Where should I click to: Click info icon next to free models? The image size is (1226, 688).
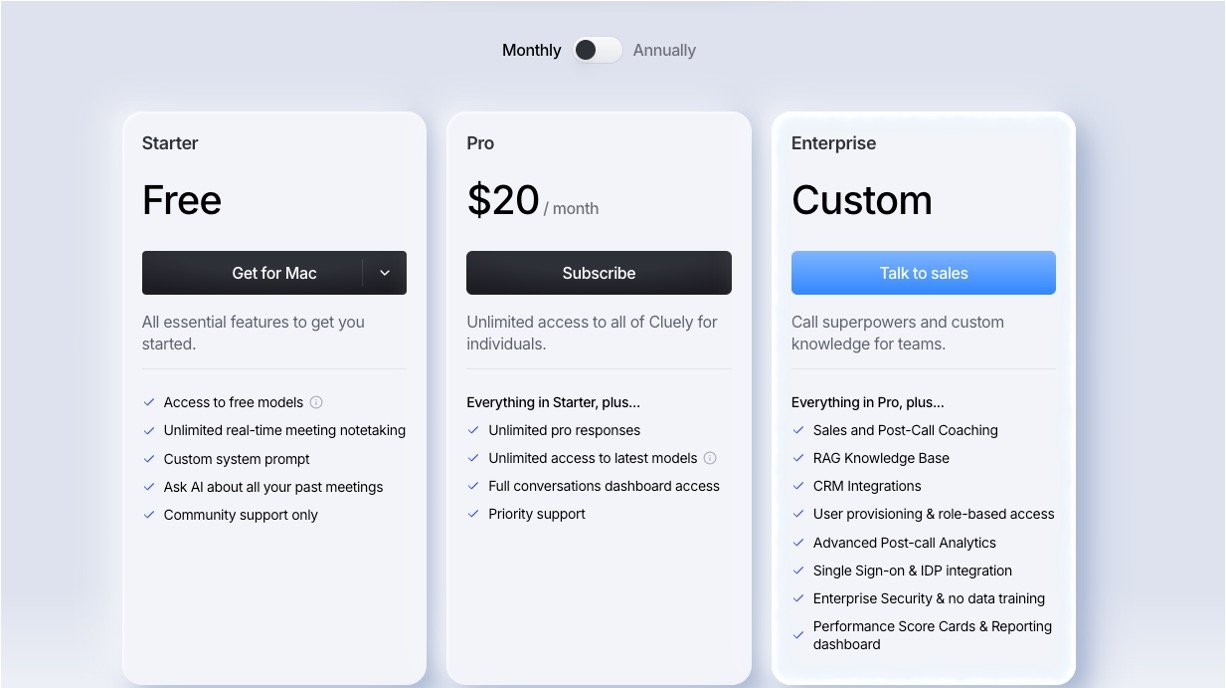(x=316, y=402)
